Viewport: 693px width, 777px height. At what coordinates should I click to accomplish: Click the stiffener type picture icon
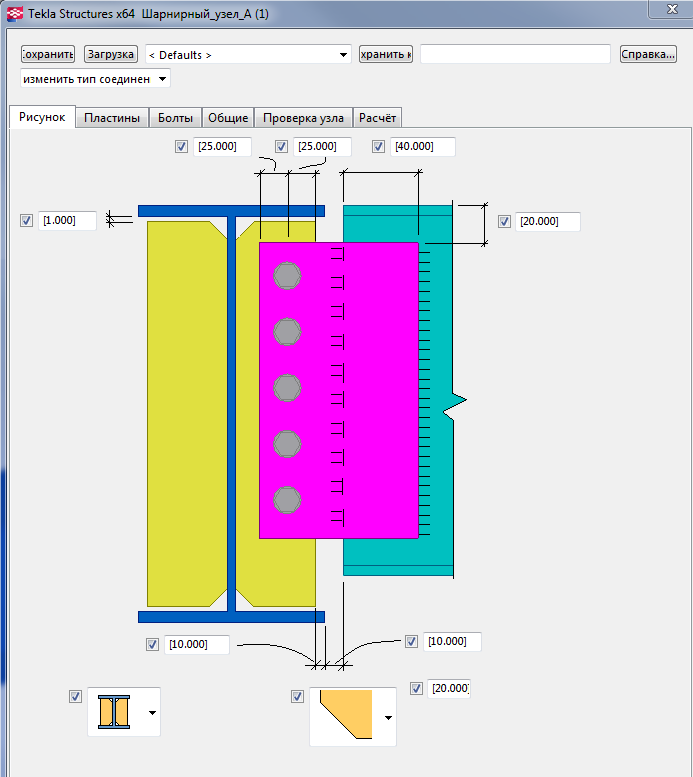[115, 711]
